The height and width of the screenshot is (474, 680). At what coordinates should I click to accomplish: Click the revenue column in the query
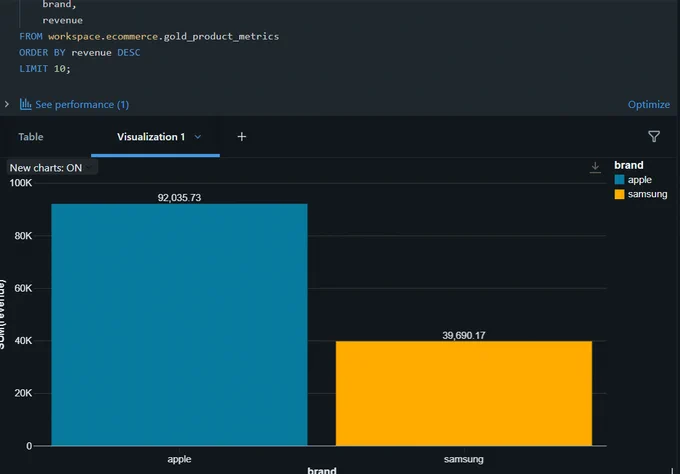62,20
